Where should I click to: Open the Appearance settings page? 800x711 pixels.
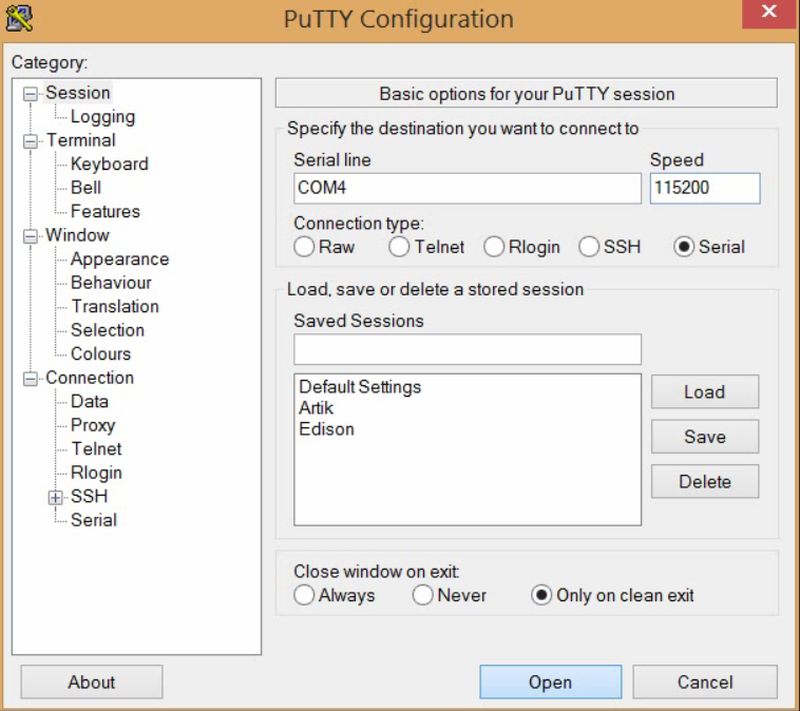120,259
